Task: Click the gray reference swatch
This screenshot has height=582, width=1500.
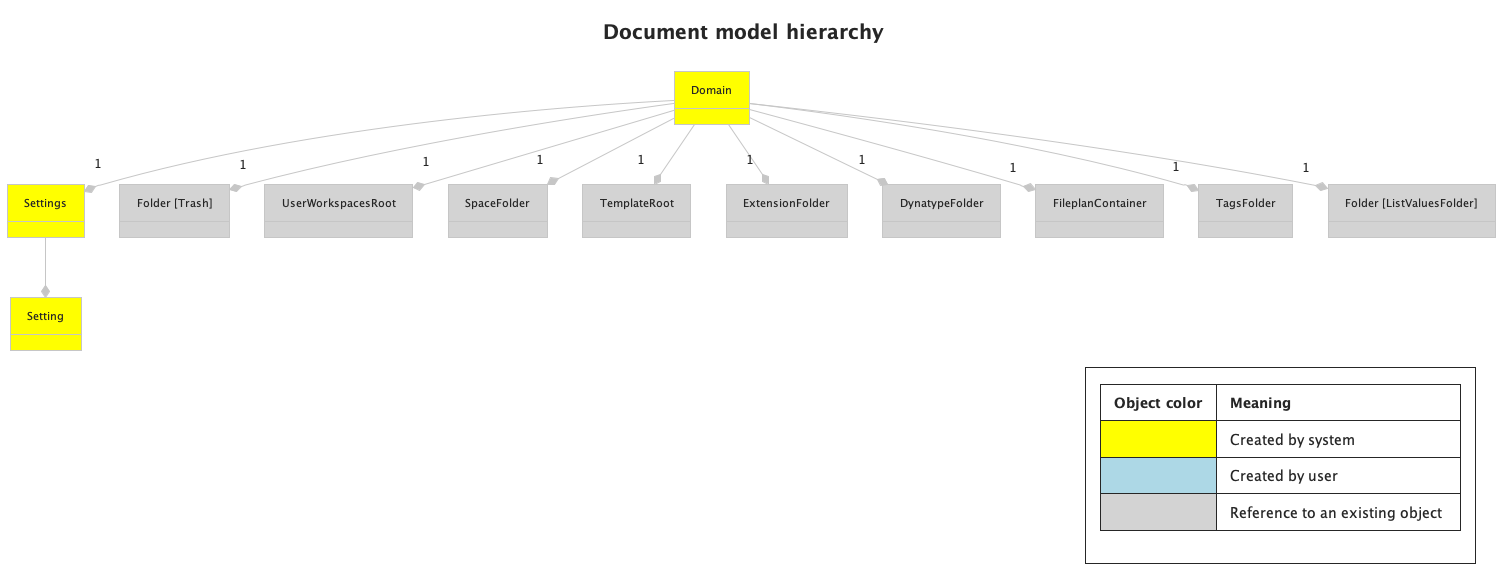Action: coord(1157,512)
